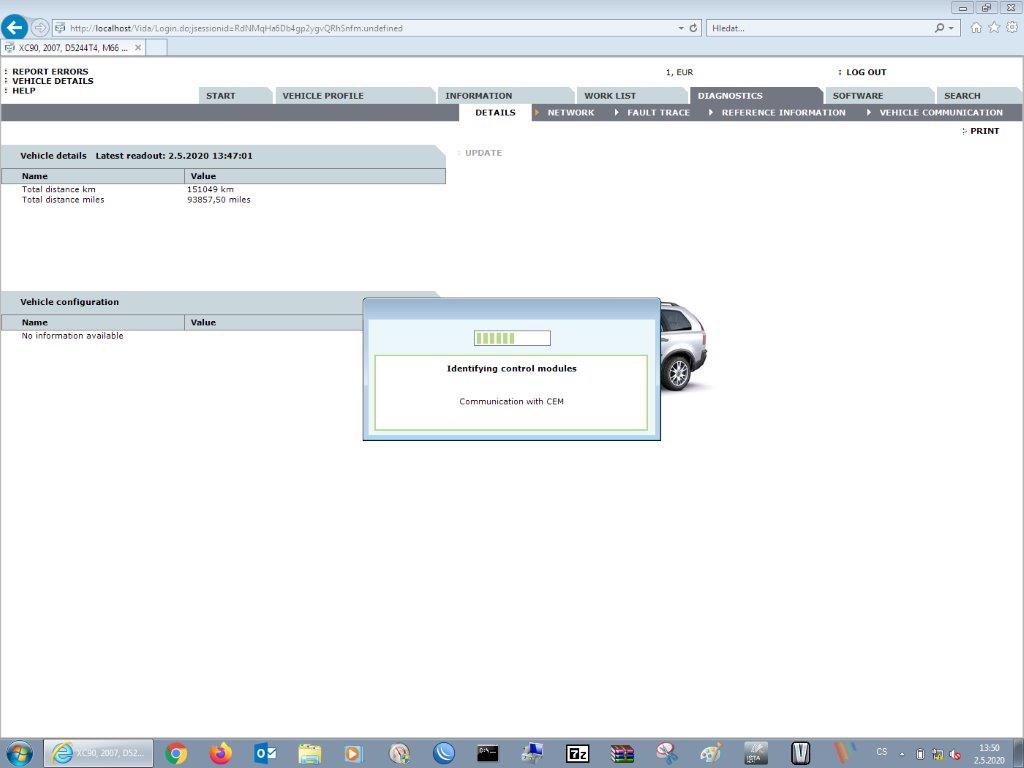The image size is (1024, 768).
Task: Show hidden system tray icons
Action: 902,753
